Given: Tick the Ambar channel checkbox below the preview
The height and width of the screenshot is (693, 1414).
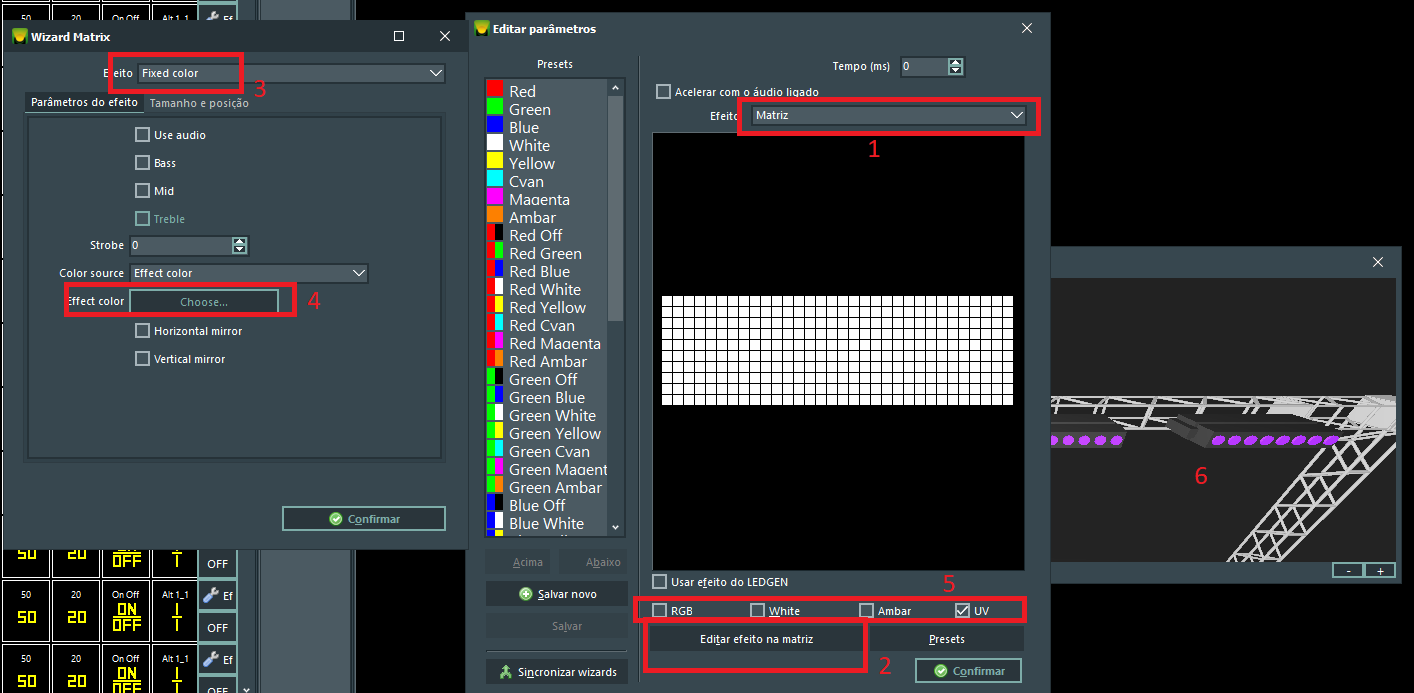Looking at the screenshot, I should (x=866, y=610).
